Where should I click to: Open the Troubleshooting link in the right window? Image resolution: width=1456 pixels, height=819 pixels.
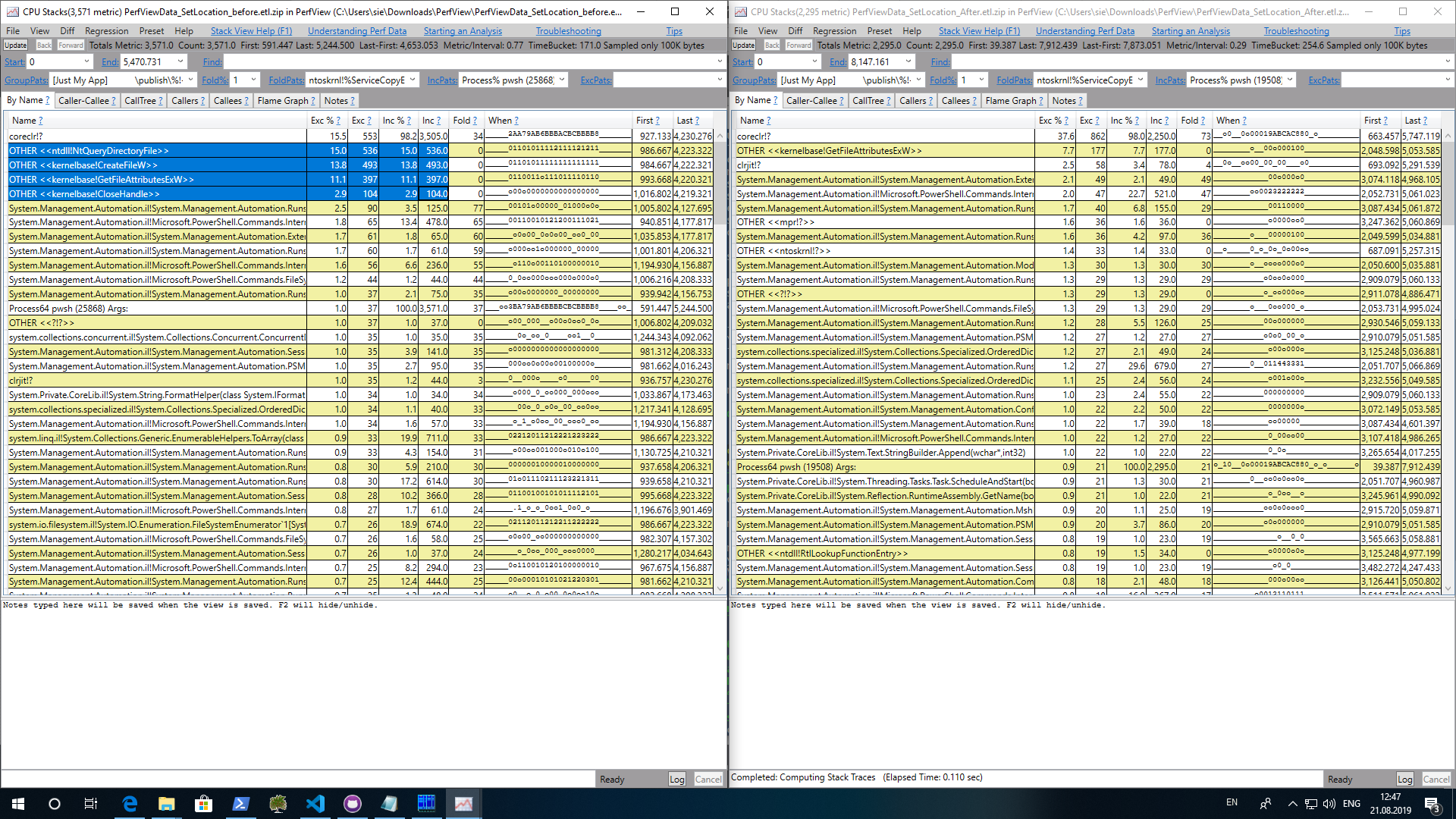tap(1296, 31)
